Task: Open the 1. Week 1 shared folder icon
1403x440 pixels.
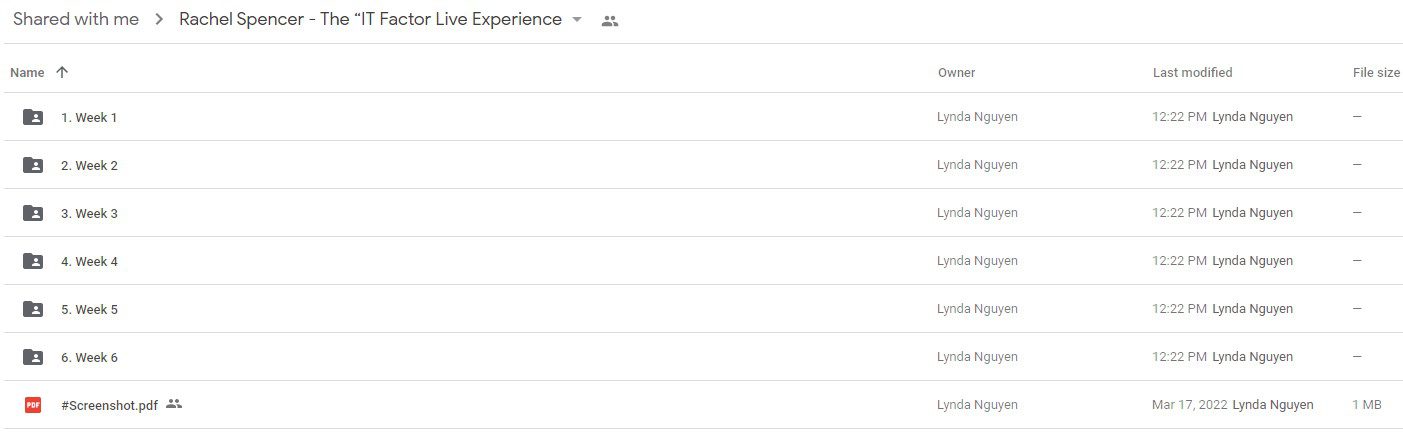Action: pos(33,117)
